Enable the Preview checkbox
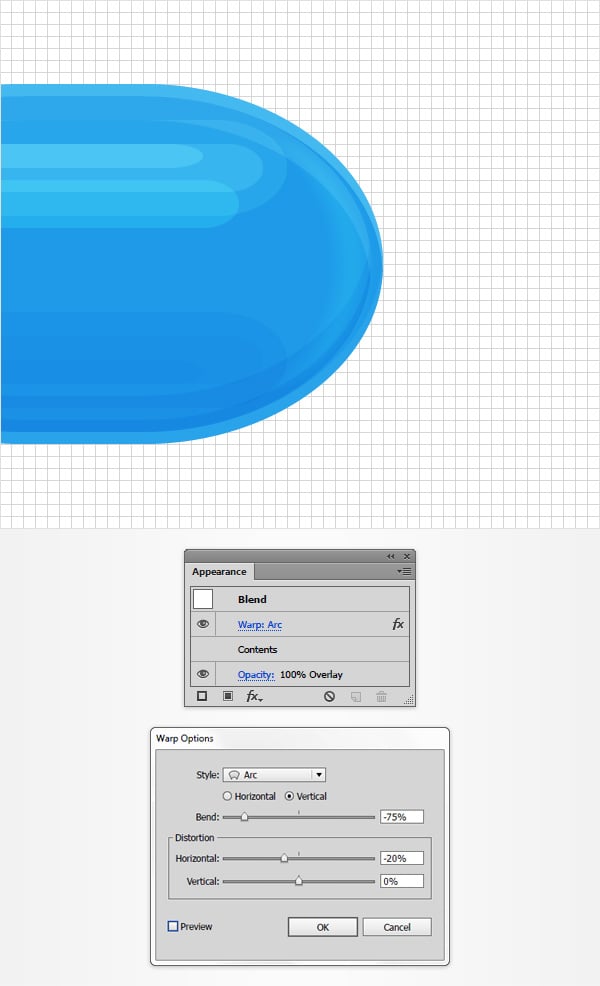 tap(173, 926)
